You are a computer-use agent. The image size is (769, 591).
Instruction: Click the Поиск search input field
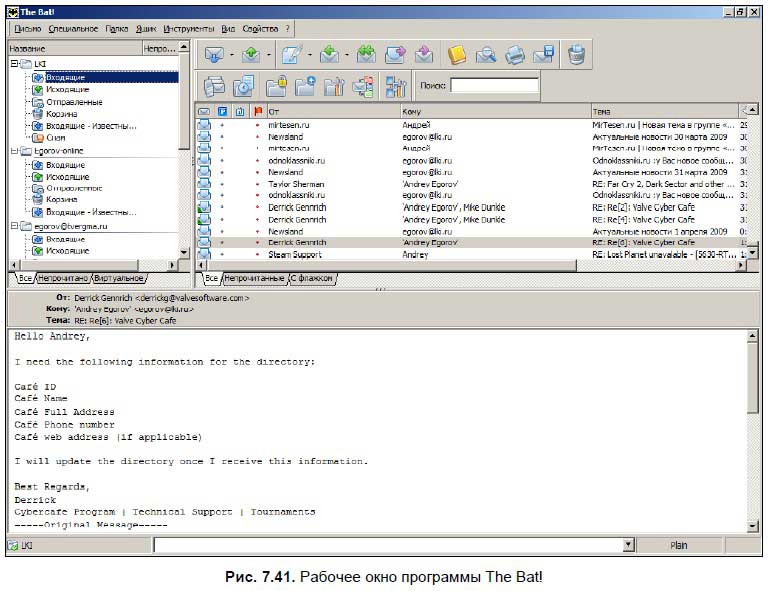tap(494, 85)
